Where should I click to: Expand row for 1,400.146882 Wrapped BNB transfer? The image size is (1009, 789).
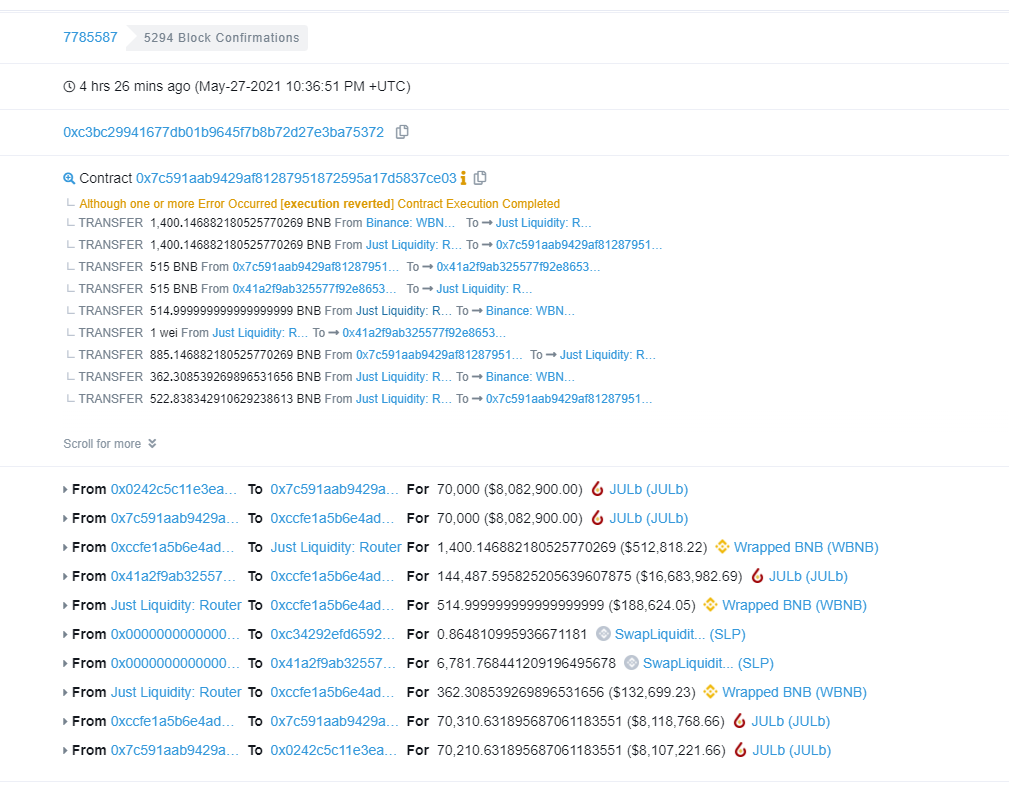[65, 548]
